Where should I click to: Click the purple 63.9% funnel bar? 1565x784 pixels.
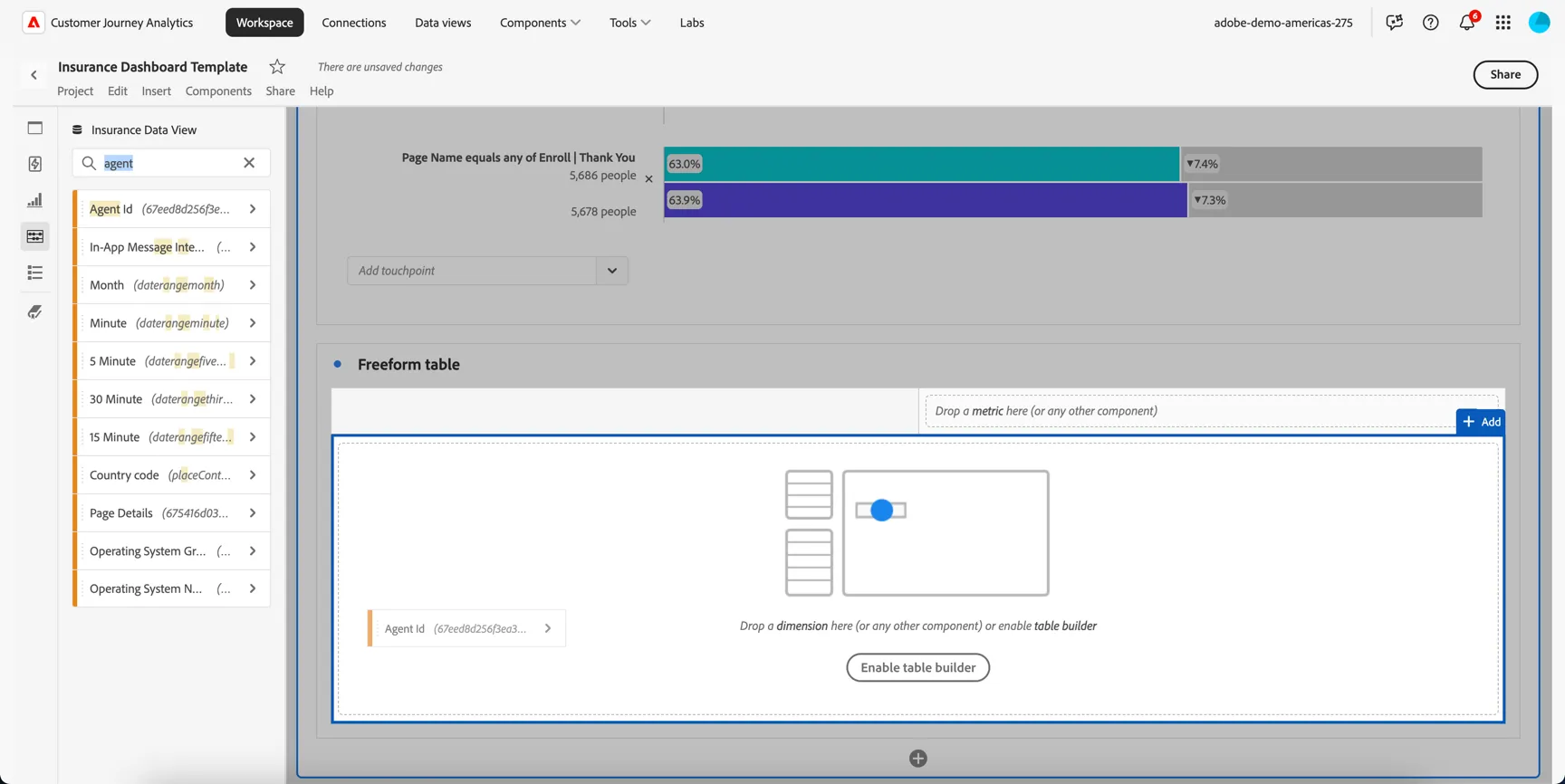[925, 200]
